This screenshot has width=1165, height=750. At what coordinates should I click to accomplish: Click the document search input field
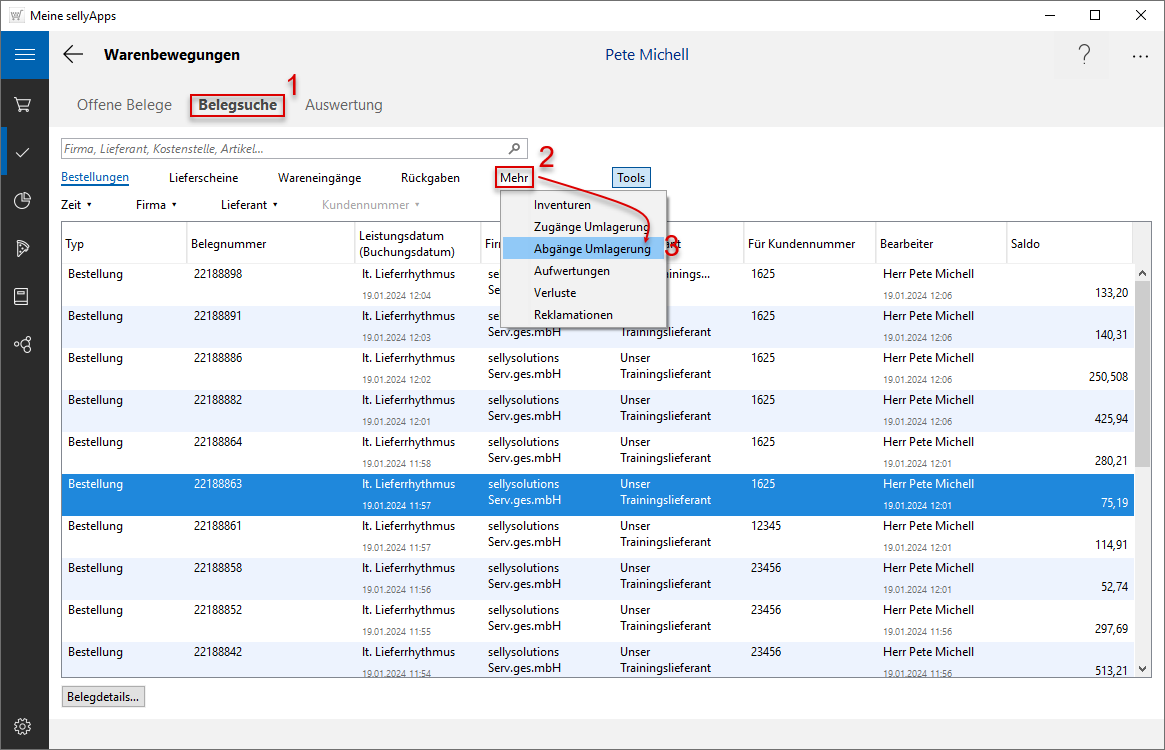(285, 149)
